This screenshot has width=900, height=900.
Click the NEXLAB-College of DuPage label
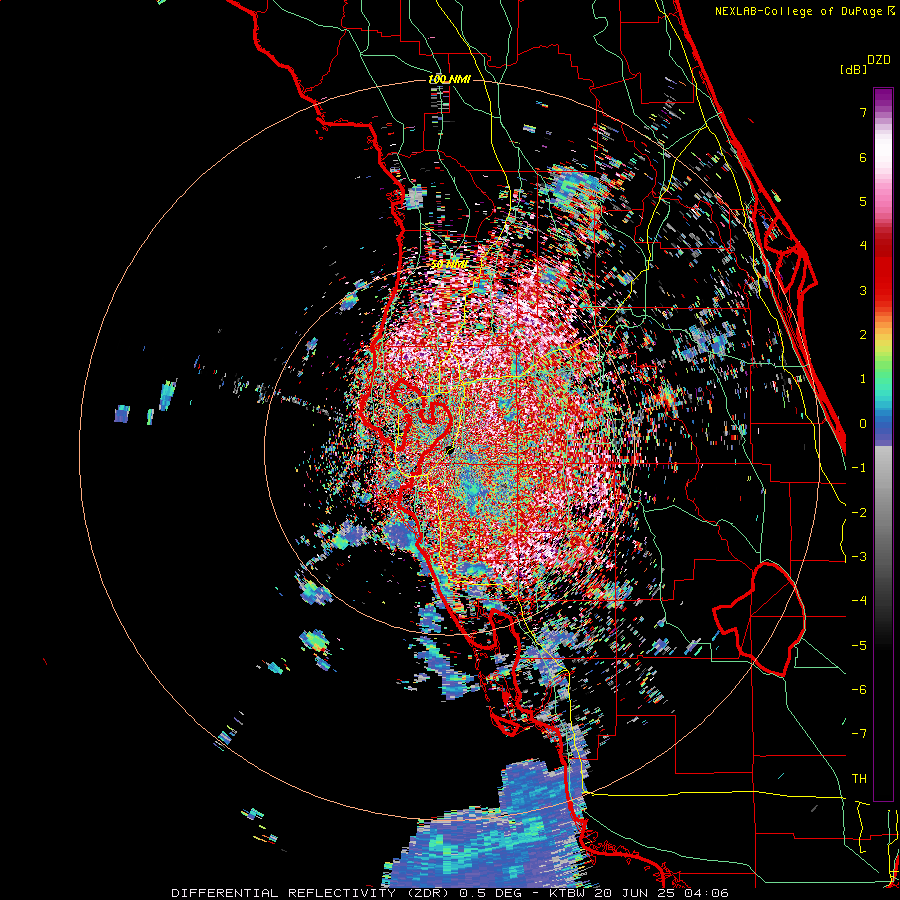(804, 11)
